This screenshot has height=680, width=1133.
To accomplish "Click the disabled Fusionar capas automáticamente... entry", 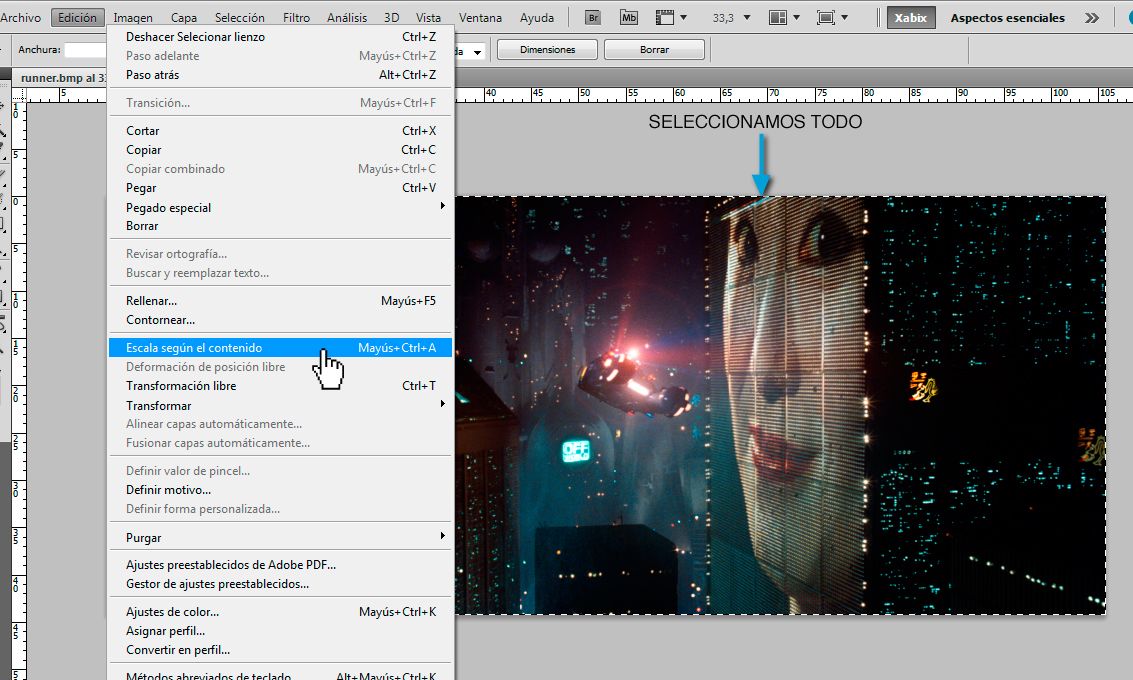I will (280, 443).
